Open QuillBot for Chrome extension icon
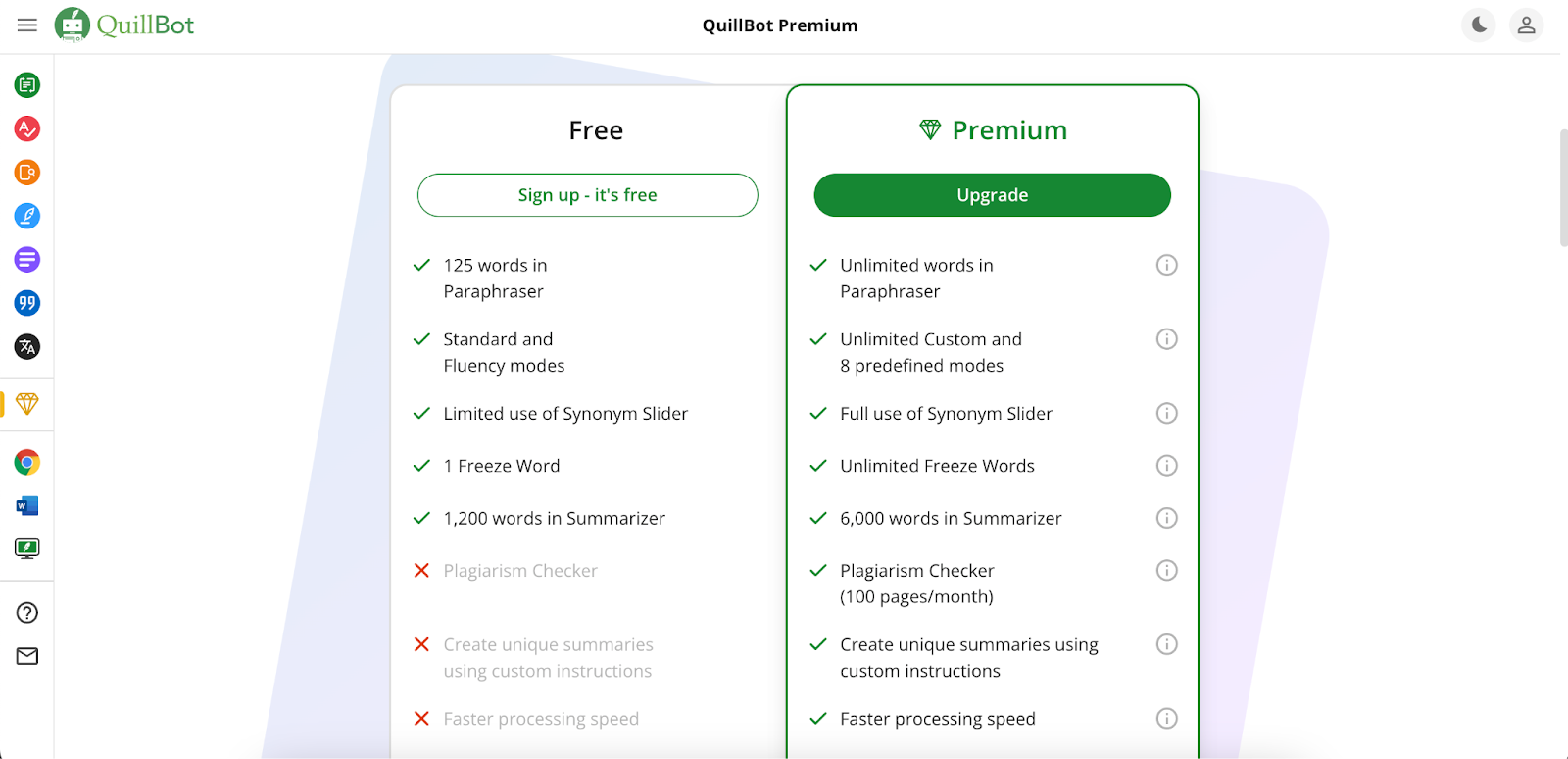Viewport: 1568px width, 759px height. [x=27, y=462]
